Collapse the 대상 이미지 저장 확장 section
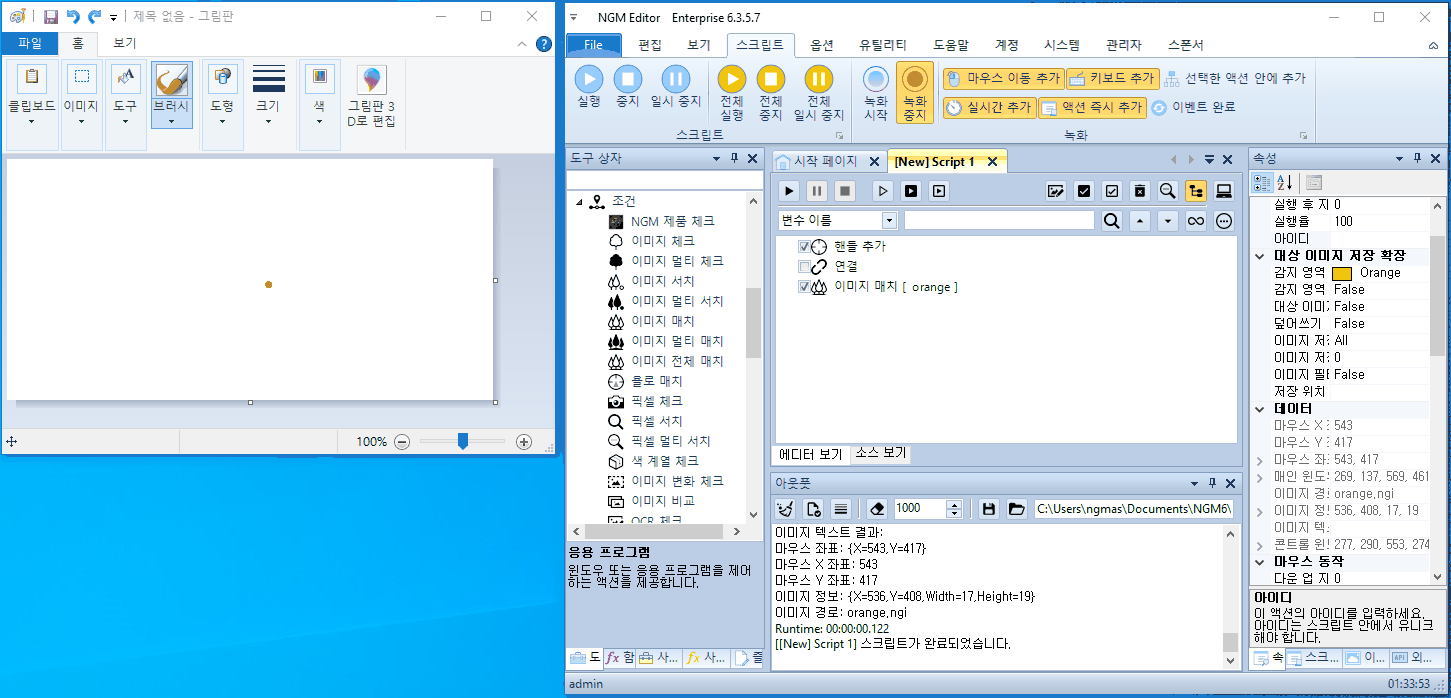 tap(1260, 256)
